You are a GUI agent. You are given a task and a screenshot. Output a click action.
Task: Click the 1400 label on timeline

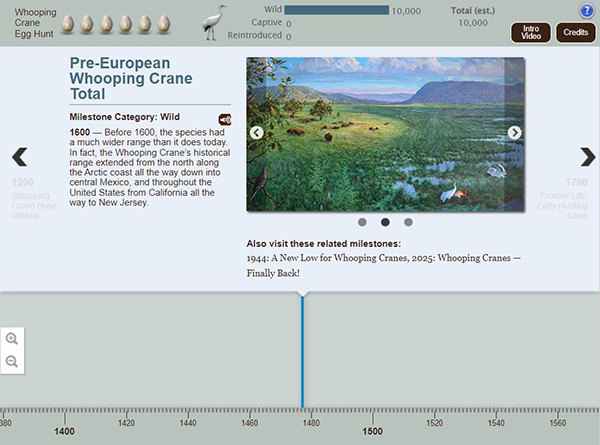[64, 431]
